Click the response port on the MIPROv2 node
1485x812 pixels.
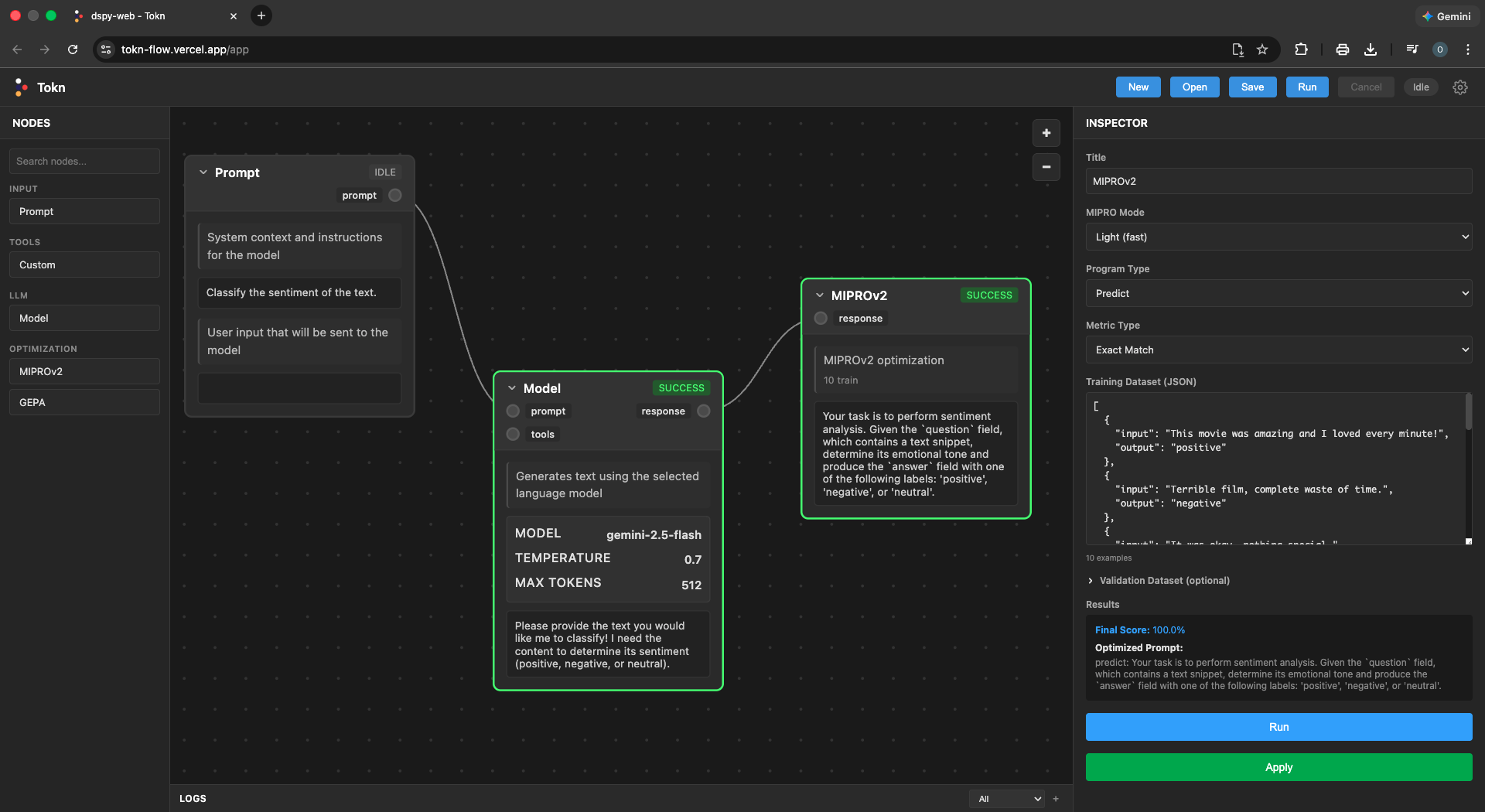point(820,318)
